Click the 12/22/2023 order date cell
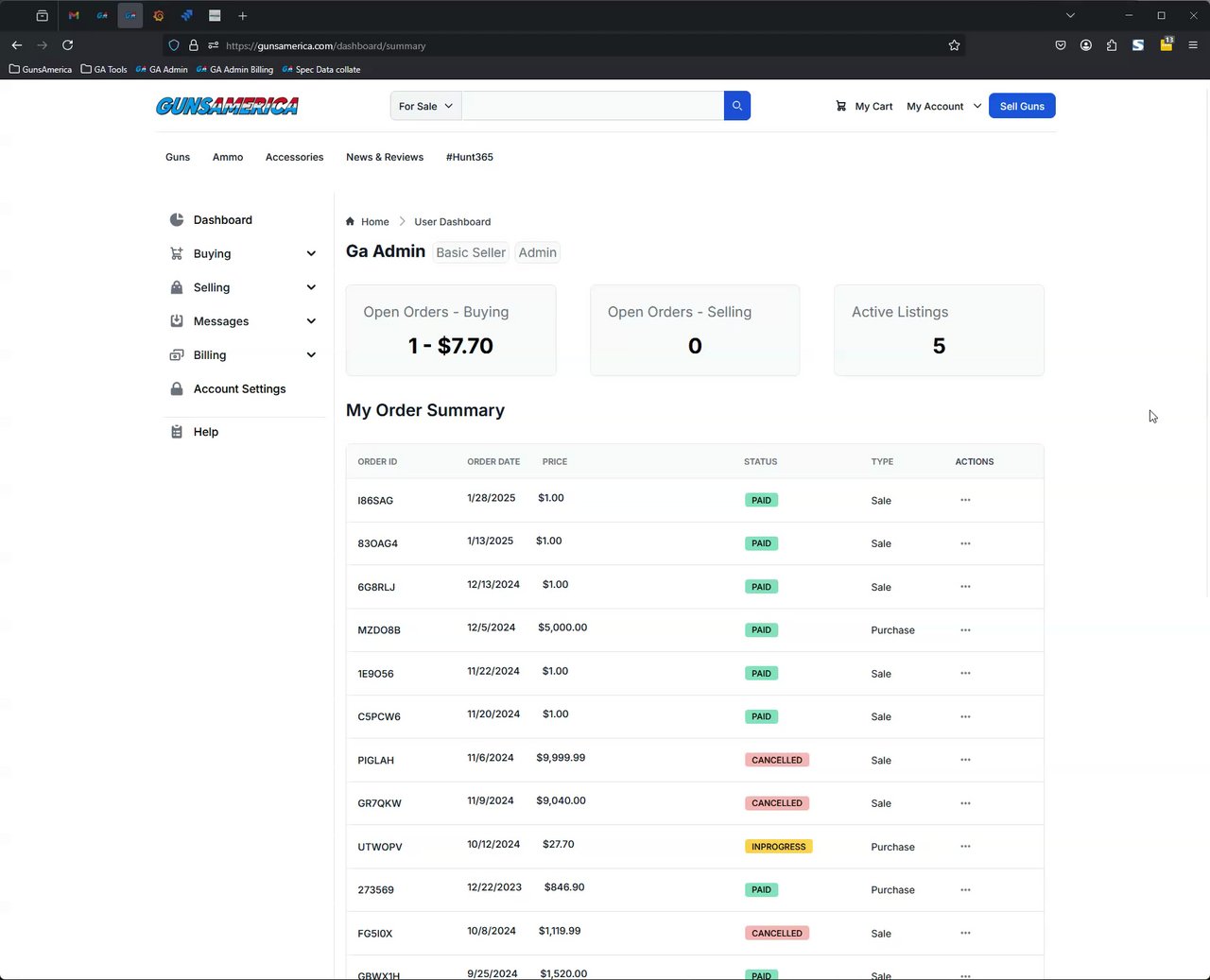This screenshot has width=1210, height=980. point(494,887)
